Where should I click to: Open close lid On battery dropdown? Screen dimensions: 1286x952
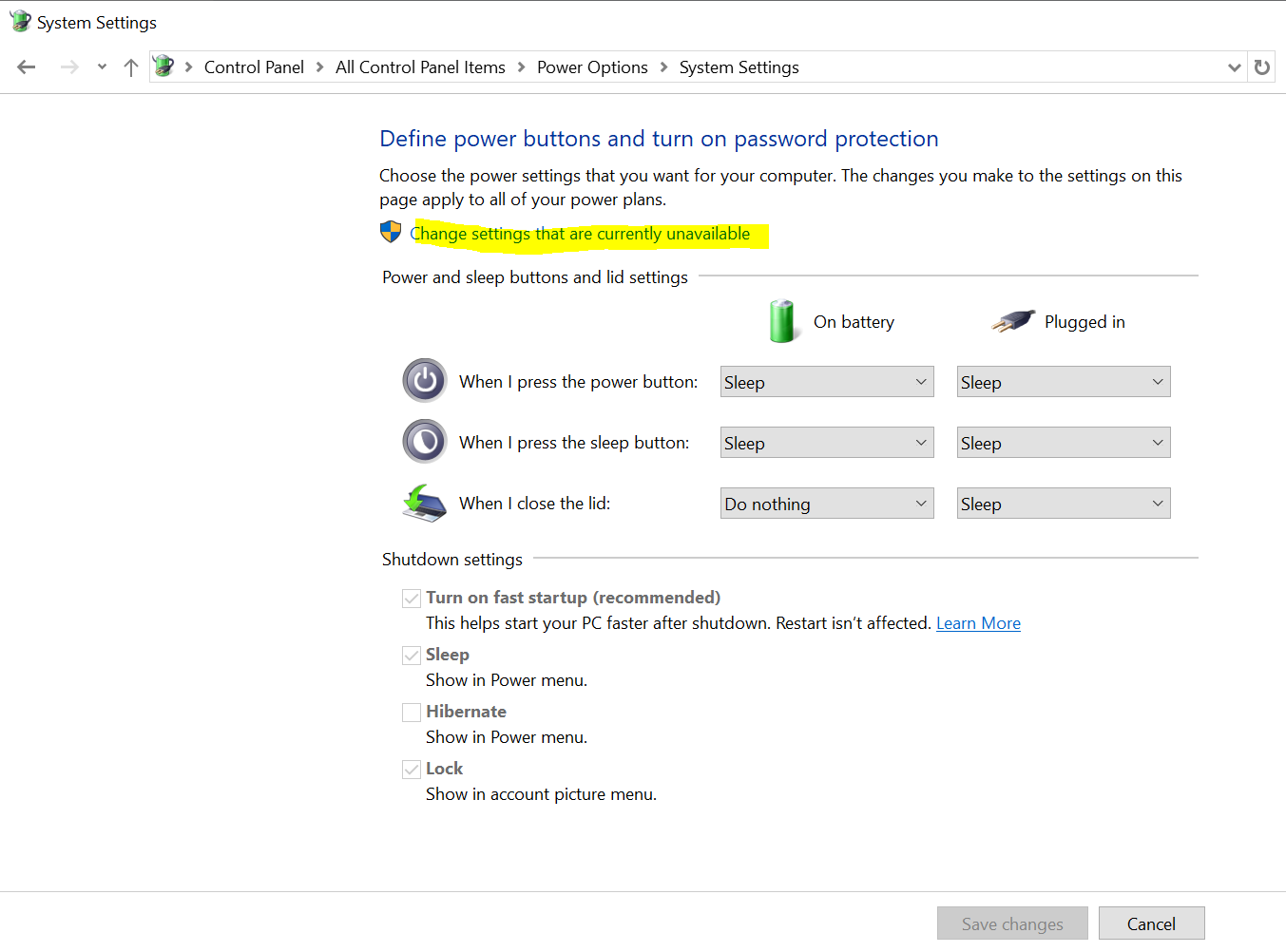pos(826,504)
